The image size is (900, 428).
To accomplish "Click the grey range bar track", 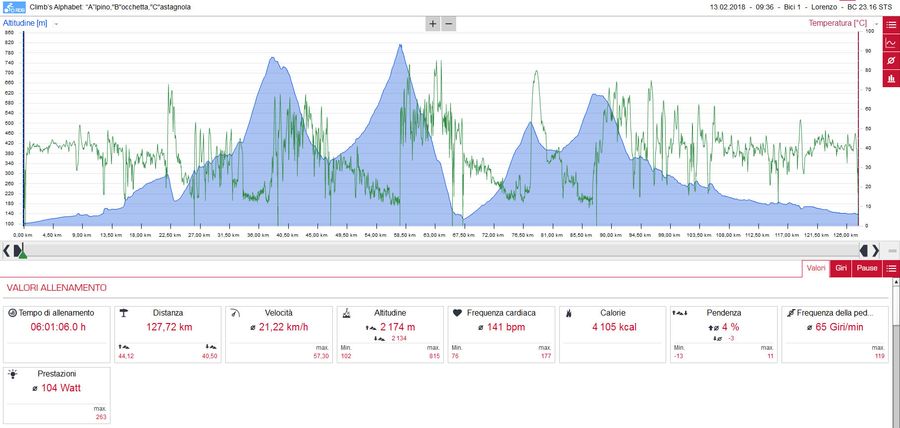I will tap(440, 250).
